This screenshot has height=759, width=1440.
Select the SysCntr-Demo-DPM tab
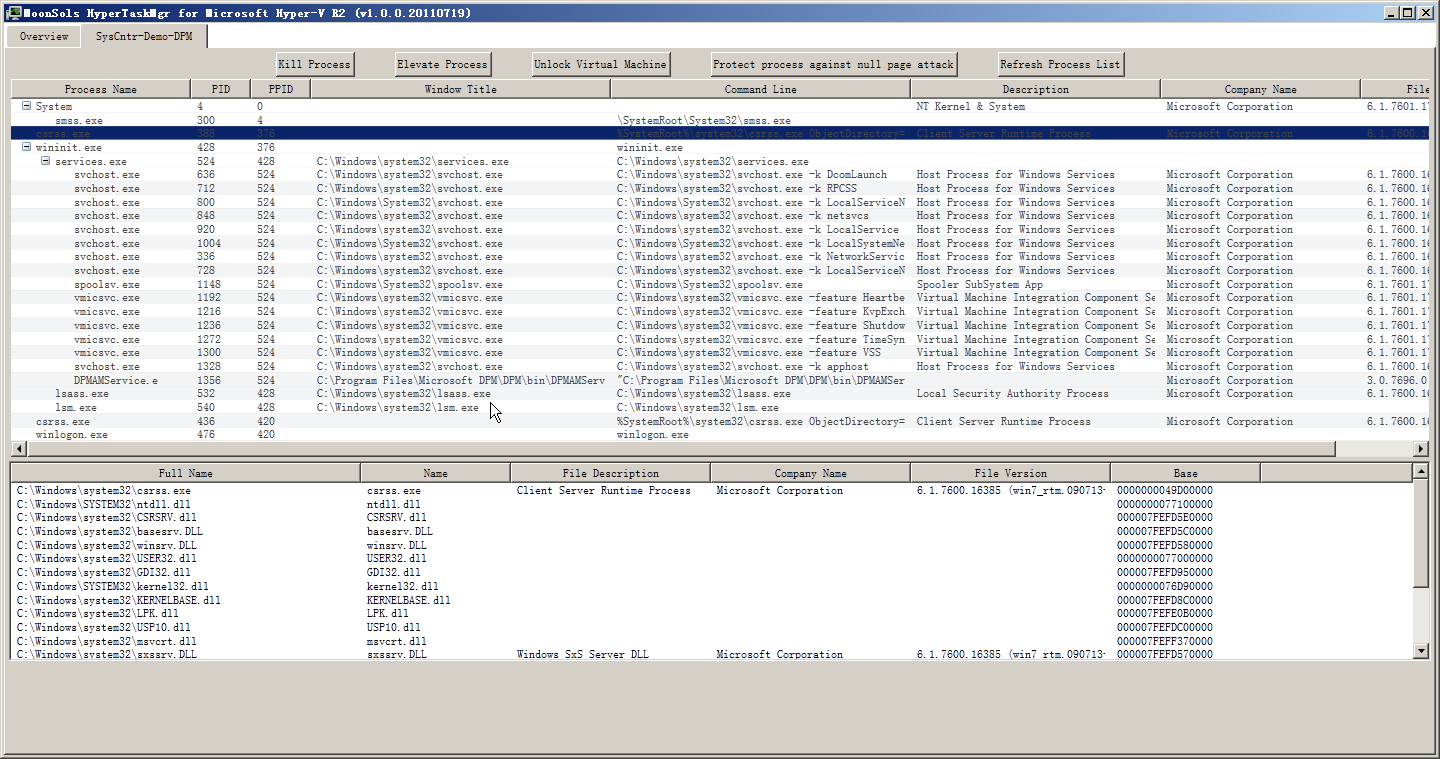coord(144,36)
